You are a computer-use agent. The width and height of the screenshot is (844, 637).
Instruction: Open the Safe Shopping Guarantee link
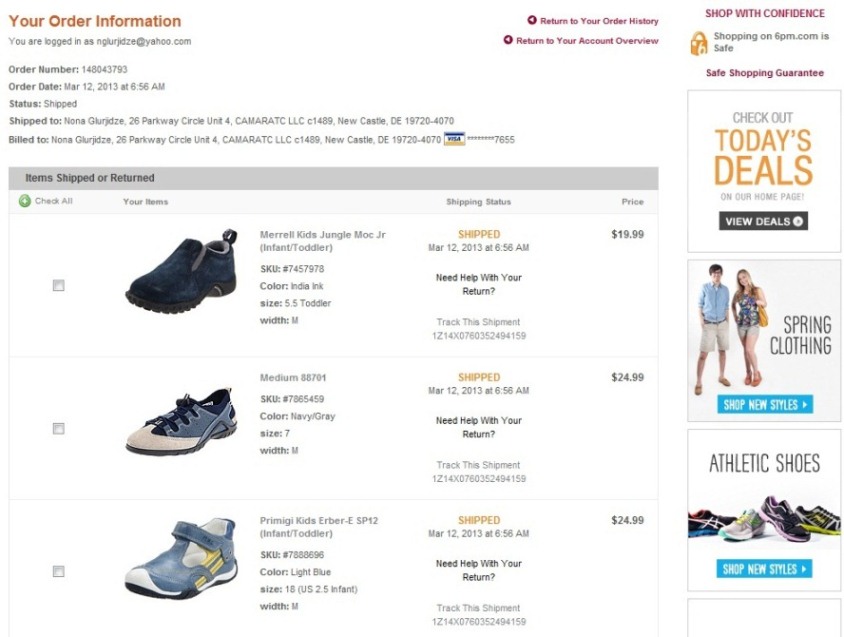(x=764, y=73)
